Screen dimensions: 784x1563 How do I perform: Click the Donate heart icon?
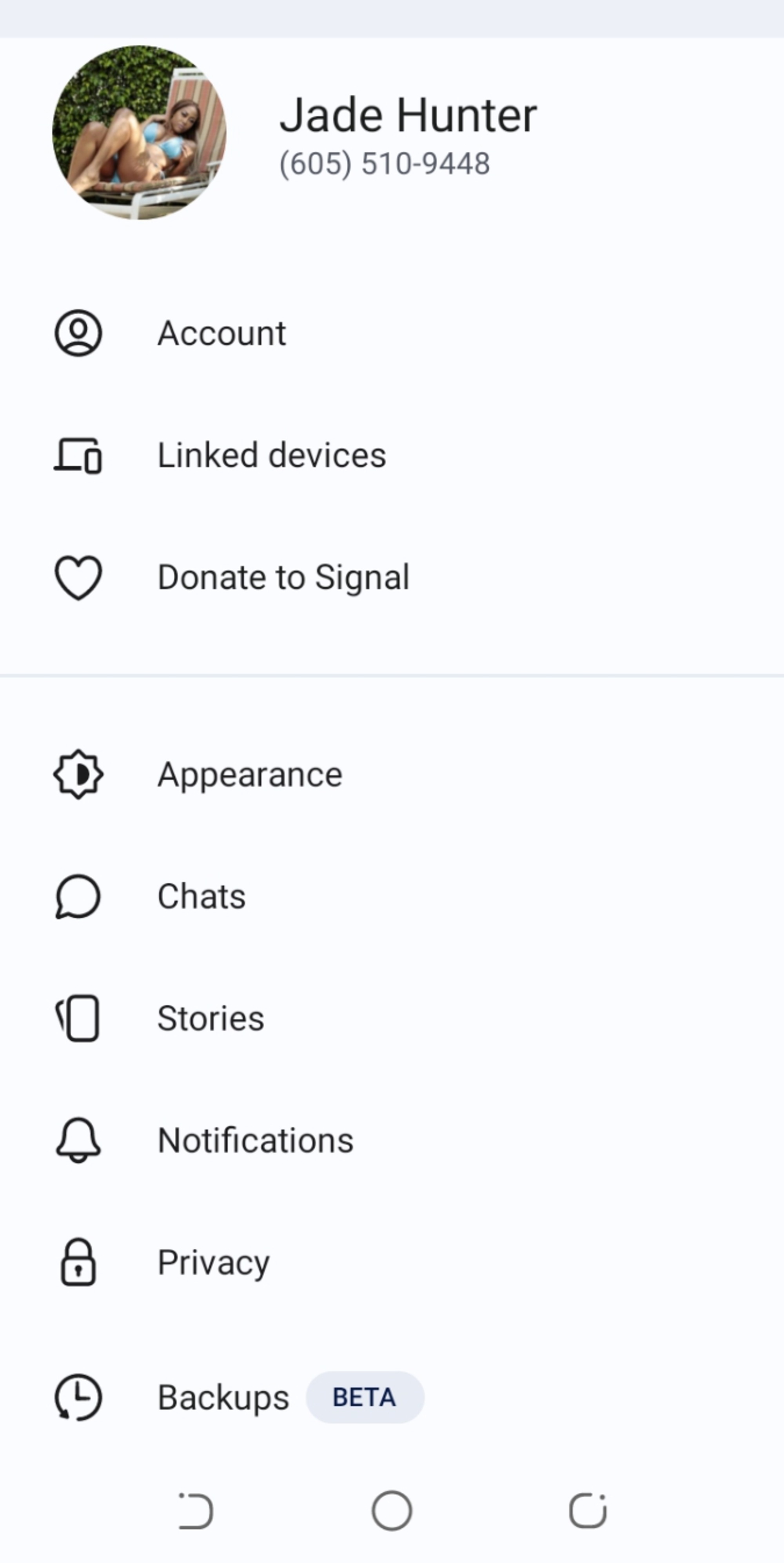click(78, 577)
